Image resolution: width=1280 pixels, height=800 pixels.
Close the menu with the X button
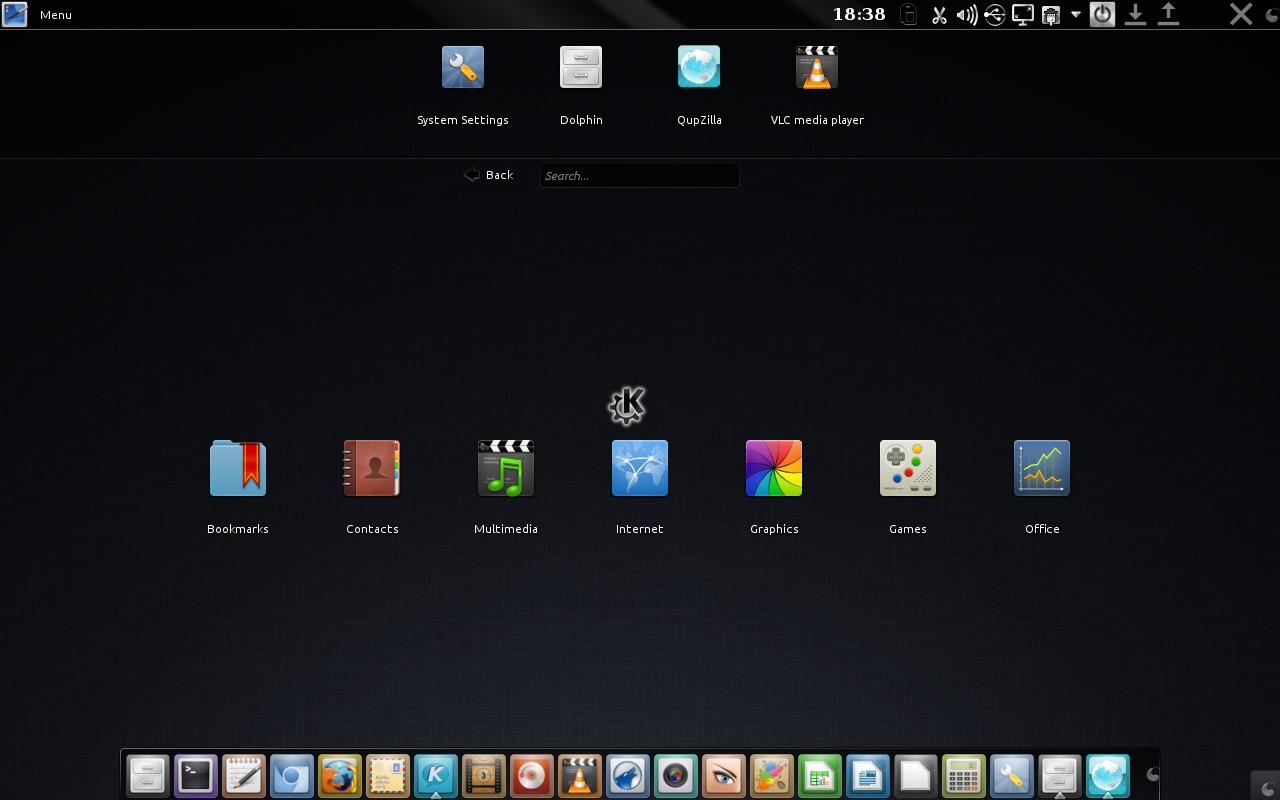pos(1241,14)
